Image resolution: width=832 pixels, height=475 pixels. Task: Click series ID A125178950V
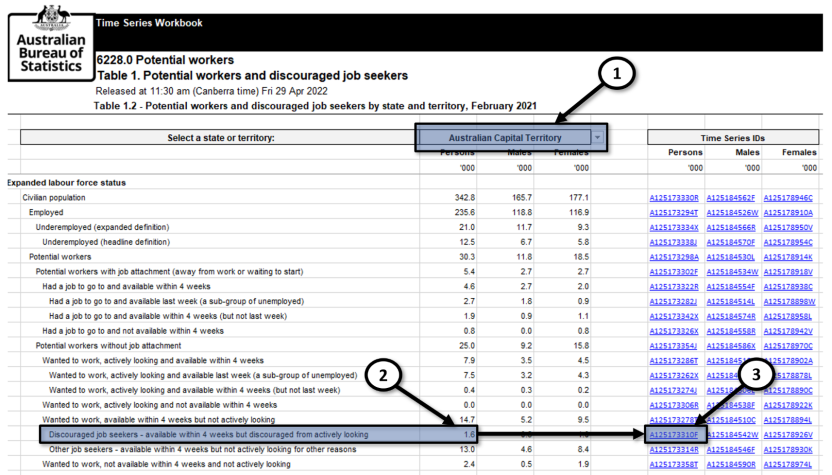(788, 228)
